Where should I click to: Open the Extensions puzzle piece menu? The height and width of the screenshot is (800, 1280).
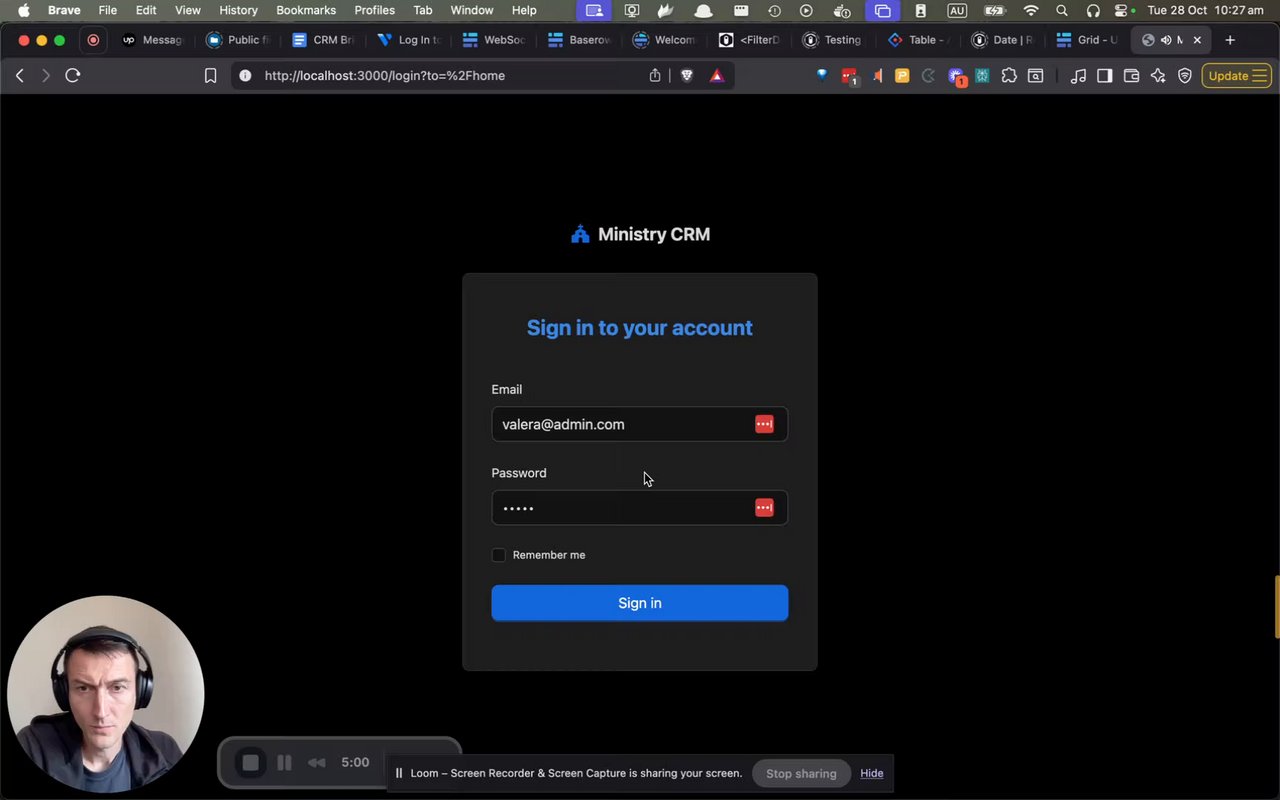click(1009, 75)
